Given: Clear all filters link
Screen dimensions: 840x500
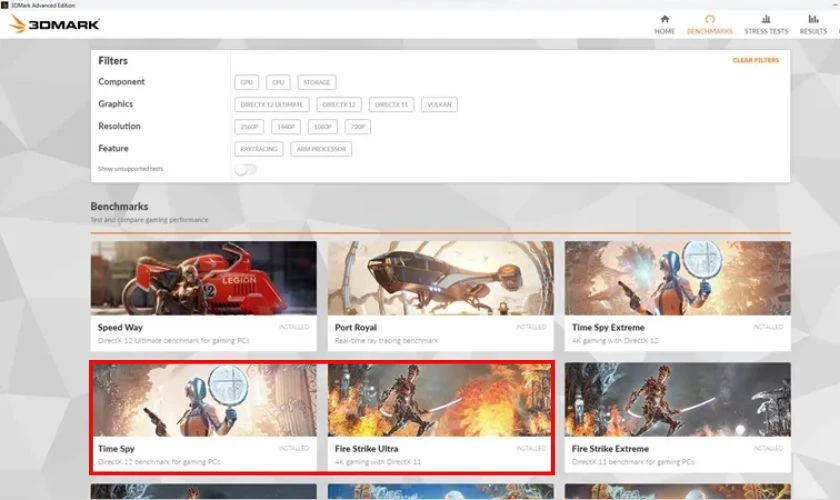Looking at the screenshot, I should tap(755, 60).
